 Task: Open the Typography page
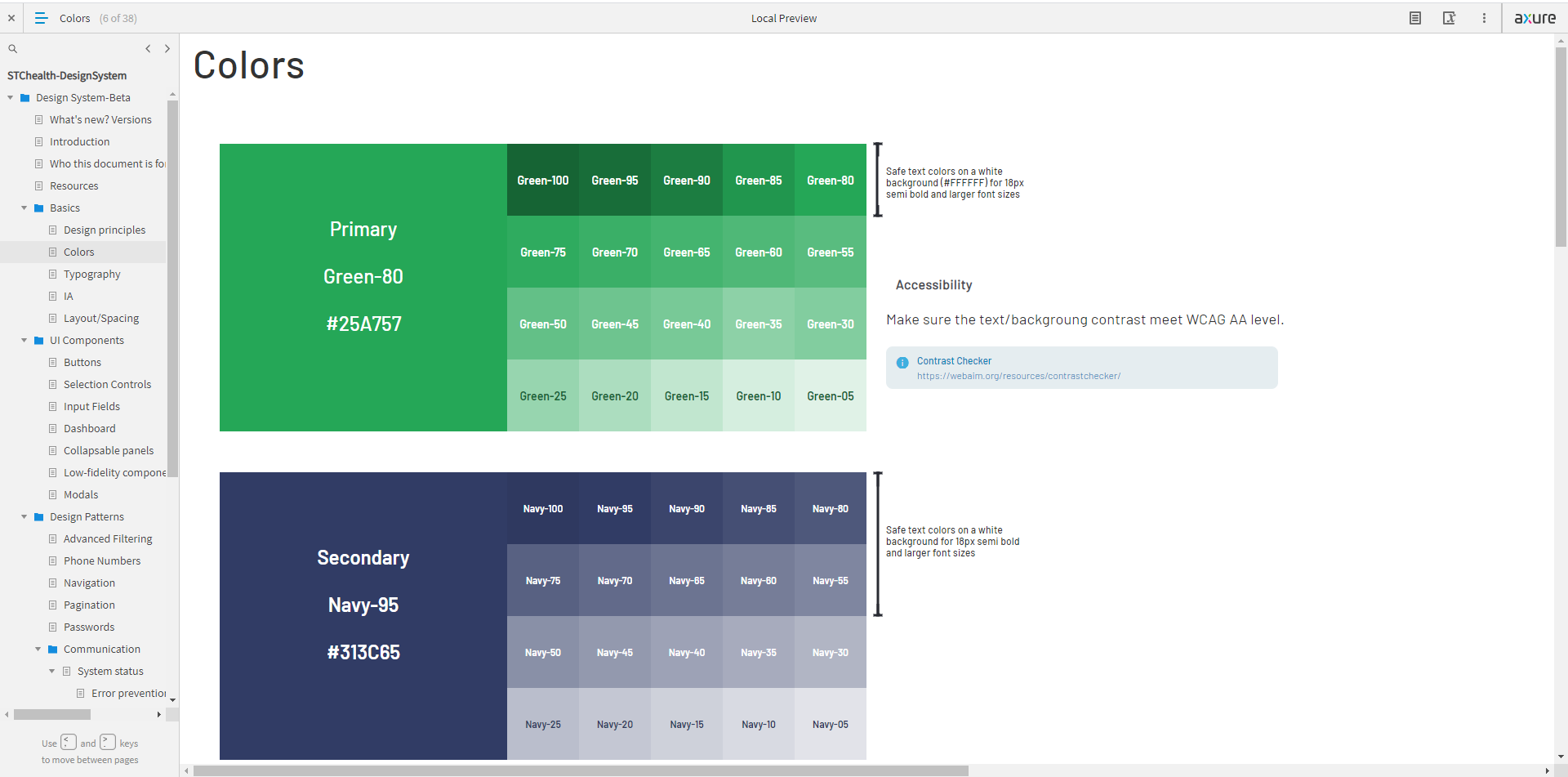tap(91, 275)
